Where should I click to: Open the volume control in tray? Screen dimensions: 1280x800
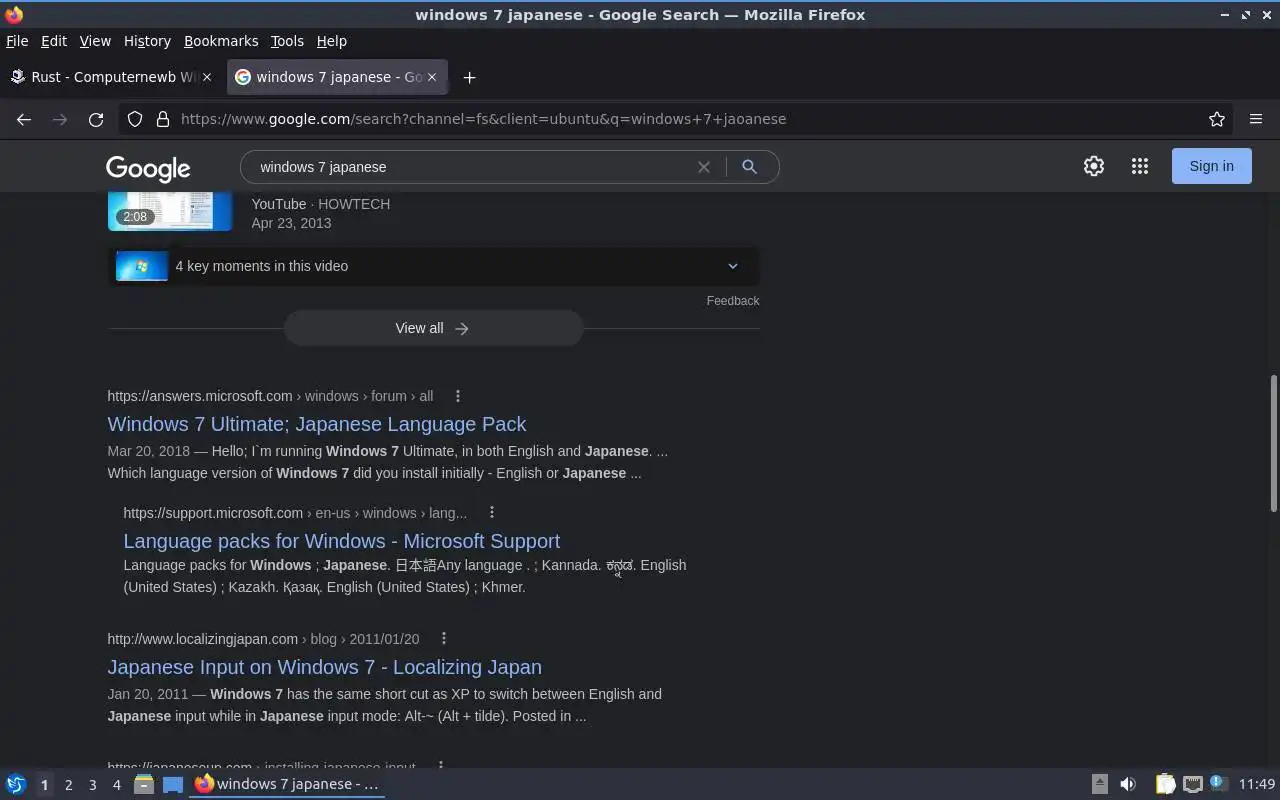(1128, 784)
